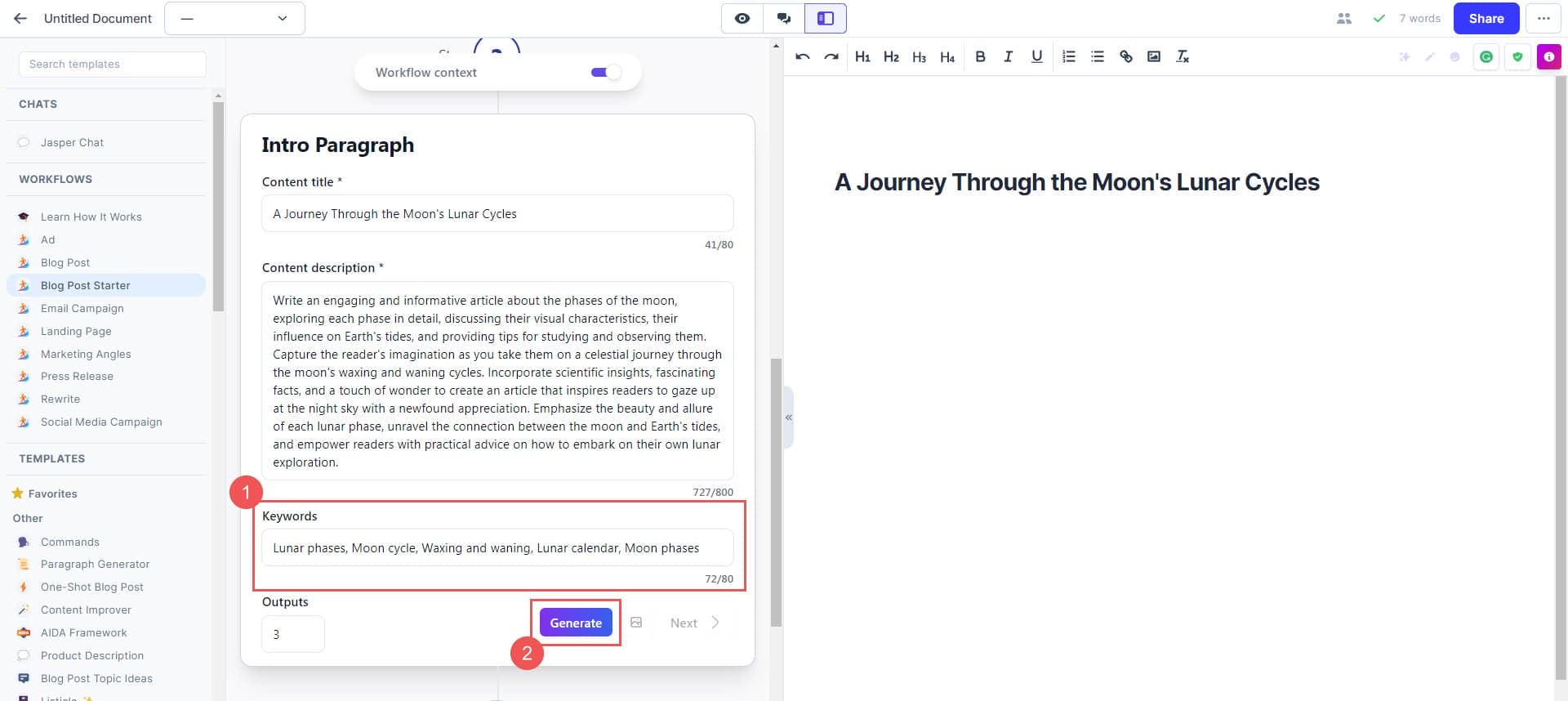
Task: Open the Blog Post Topic Ideas template
Action: point(96,678)
